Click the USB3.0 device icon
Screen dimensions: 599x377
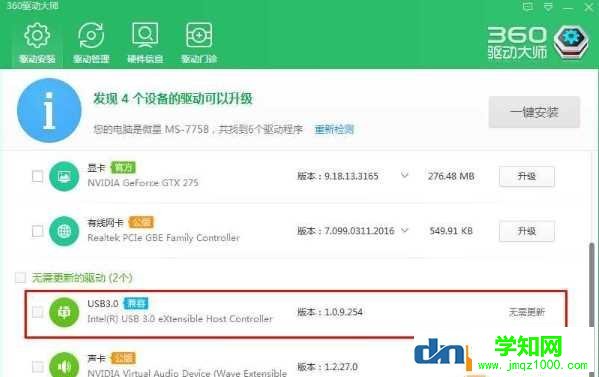tap(64, 312)
